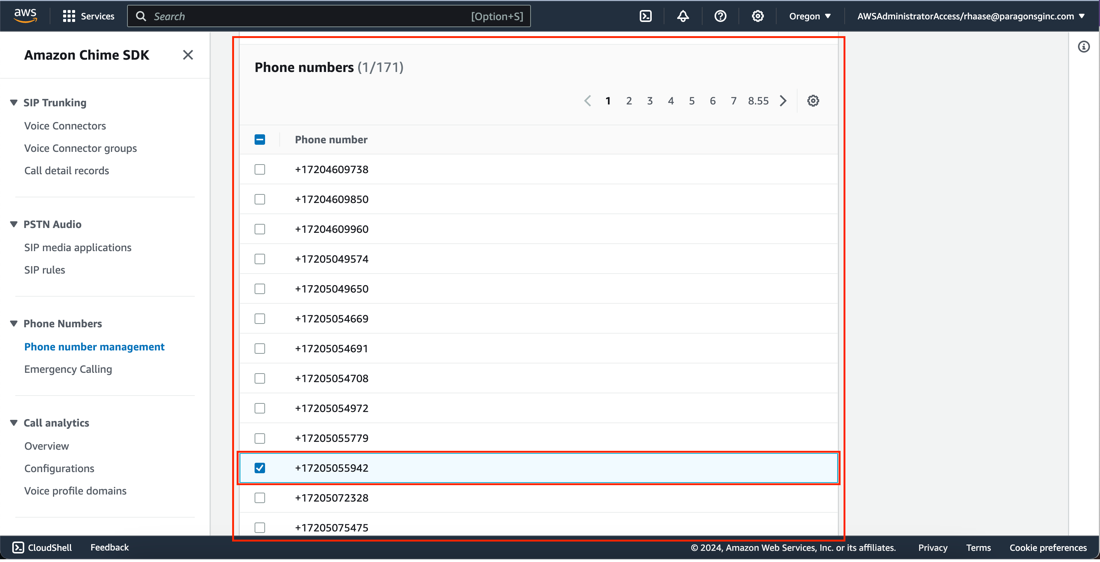The image size is (1100, 562).
Task: Go to page 6
Action: click(x=713, y=101)
